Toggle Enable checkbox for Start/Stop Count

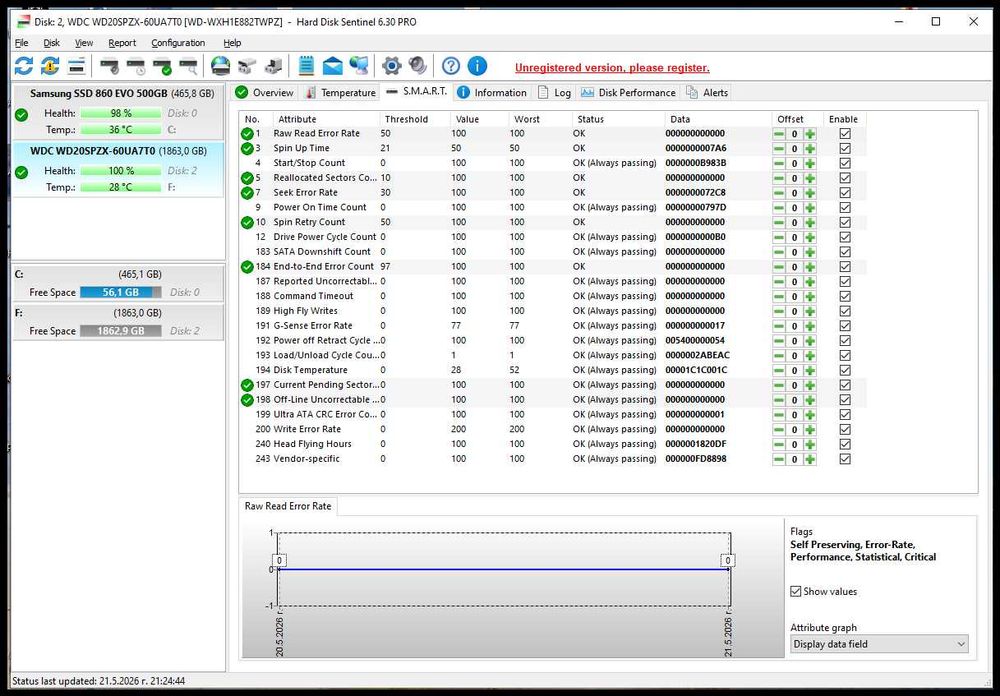click(845, 163)
